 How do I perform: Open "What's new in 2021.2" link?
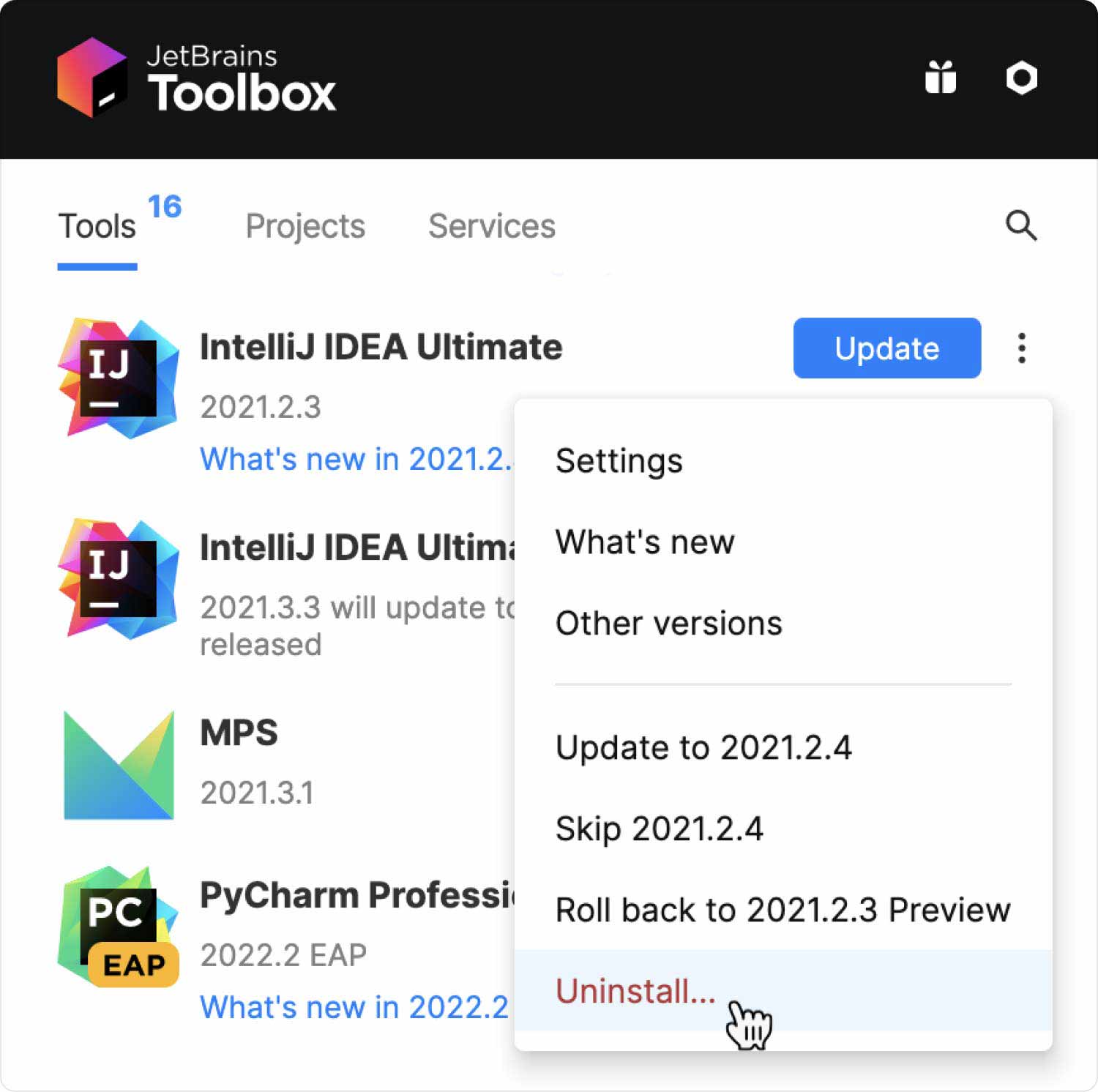(356, 460)
